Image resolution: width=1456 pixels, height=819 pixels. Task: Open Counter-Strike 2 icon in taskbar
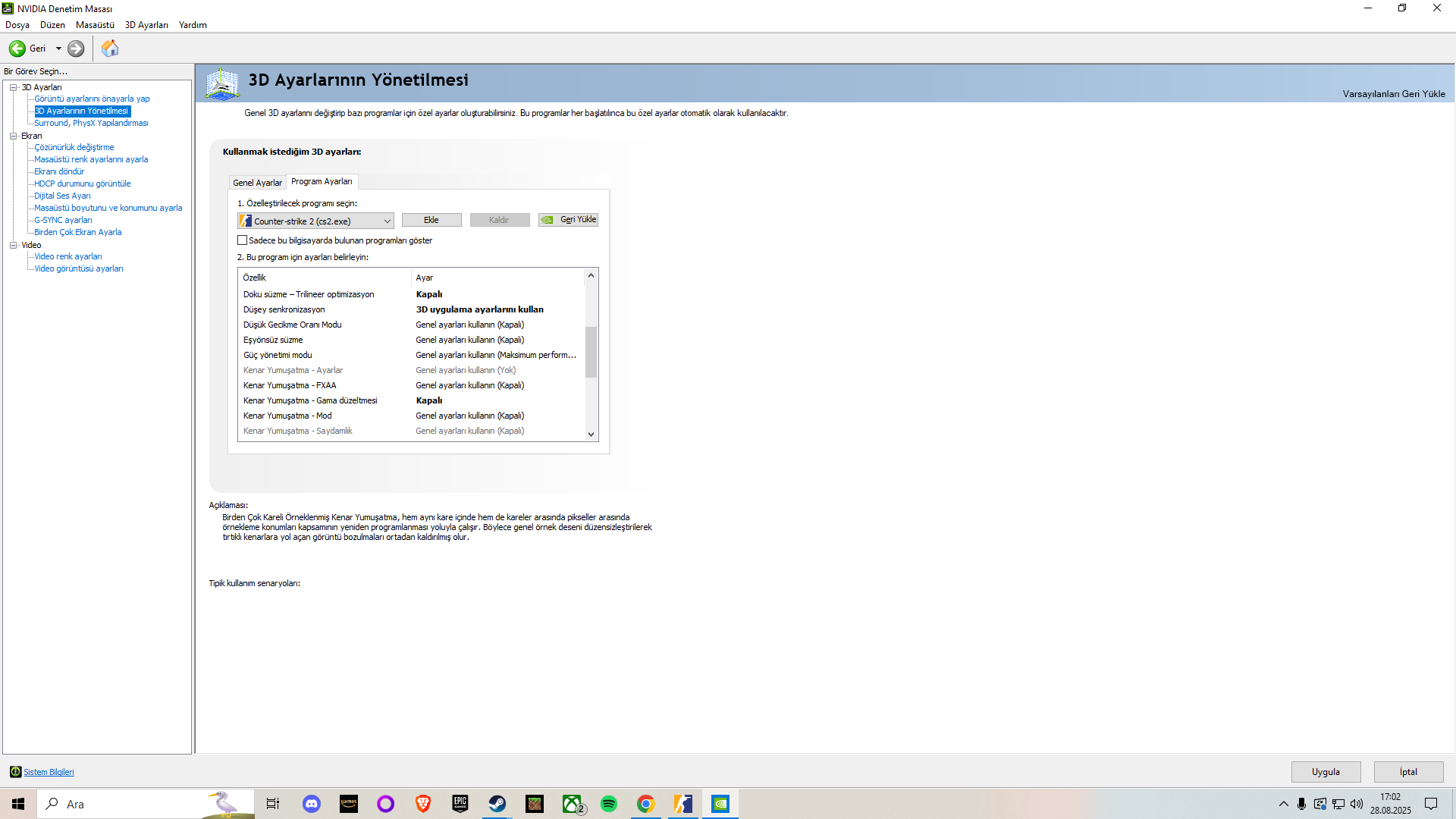[683, 804]
